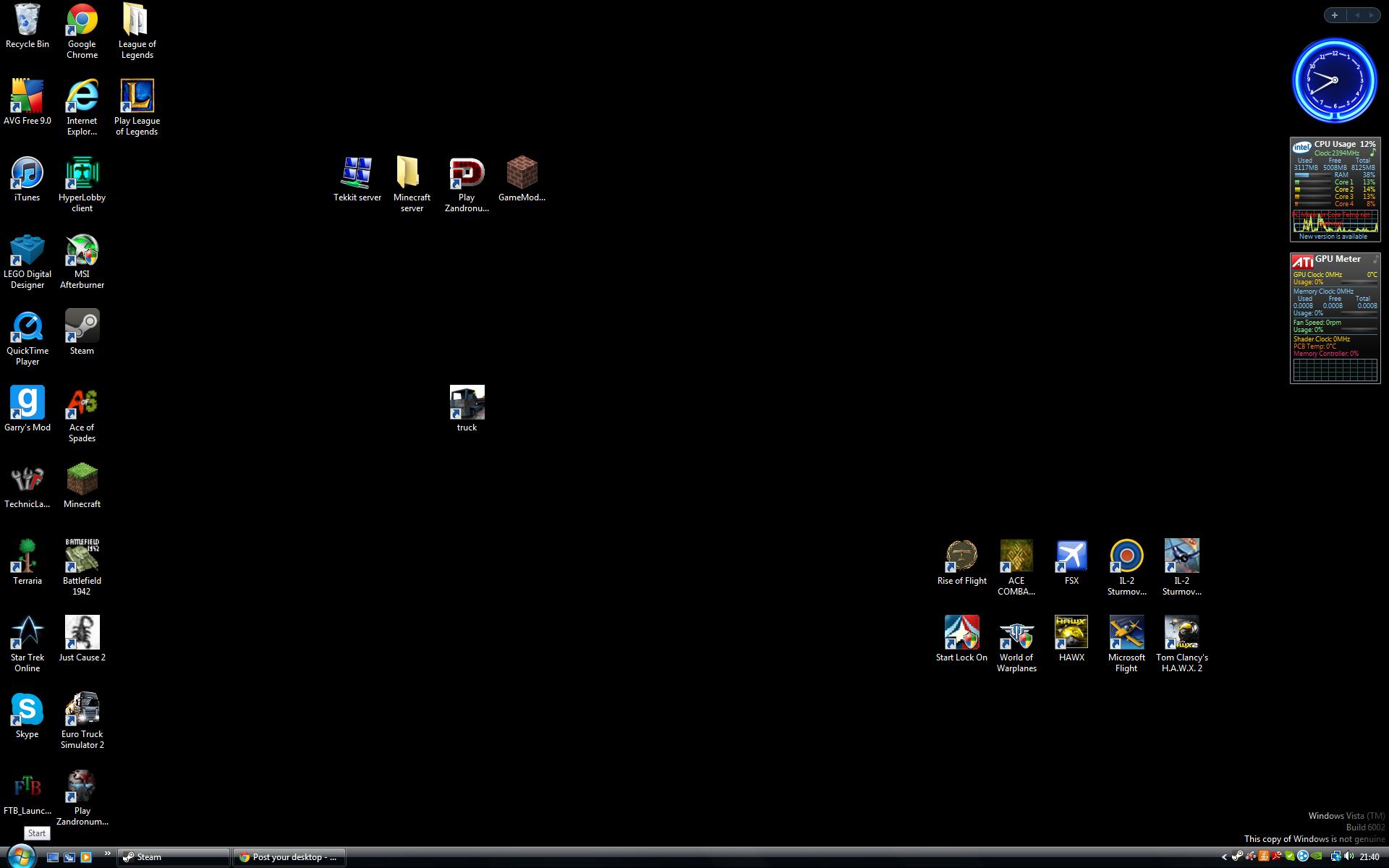Click the sidebar previous gadgets arrow

pyautogui.click(x=1357, y=15)
